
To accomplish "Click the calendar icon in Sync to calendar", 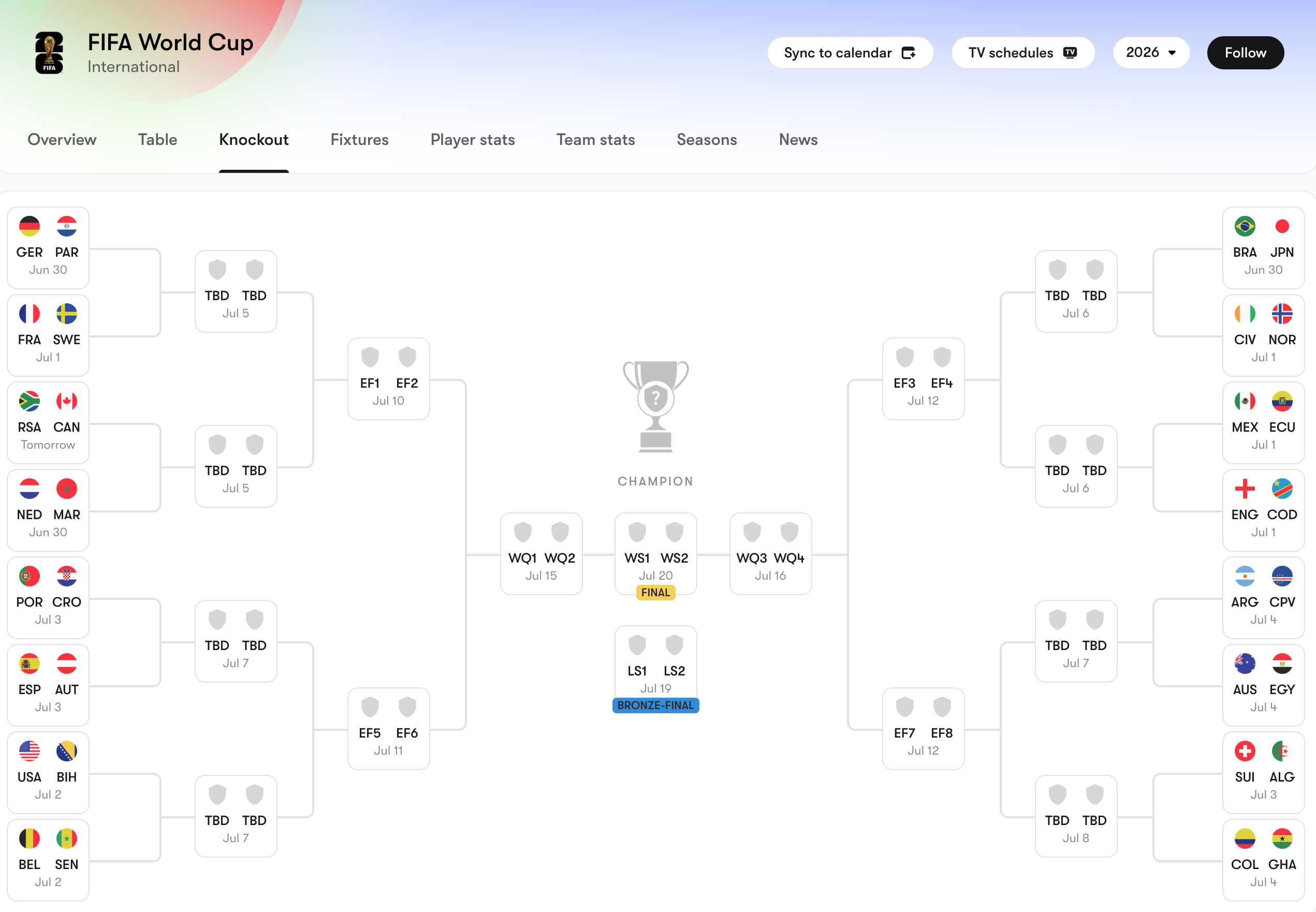I will [909, 53].
